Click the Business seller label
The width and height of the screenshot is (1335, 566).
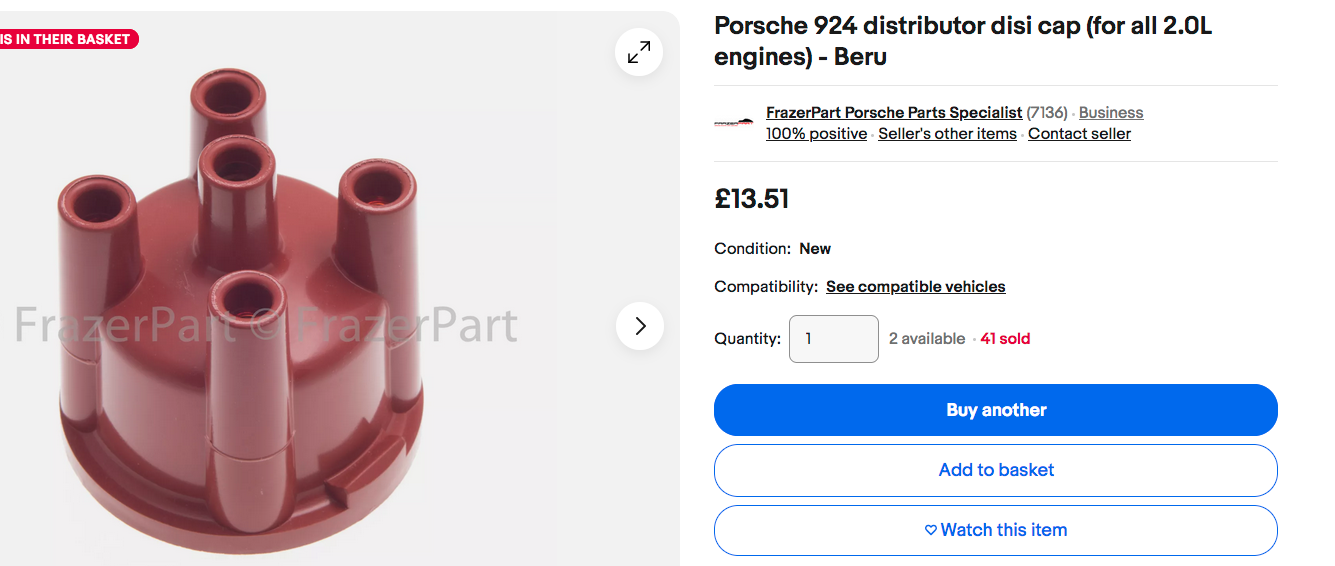pos(1111,113)
